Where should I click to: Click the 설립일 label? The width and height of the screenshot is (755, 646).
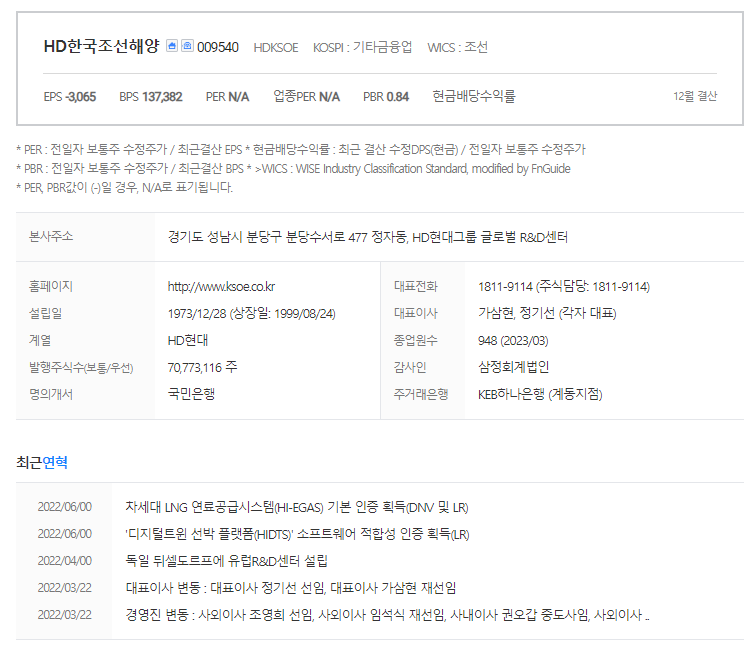(46, 313)
